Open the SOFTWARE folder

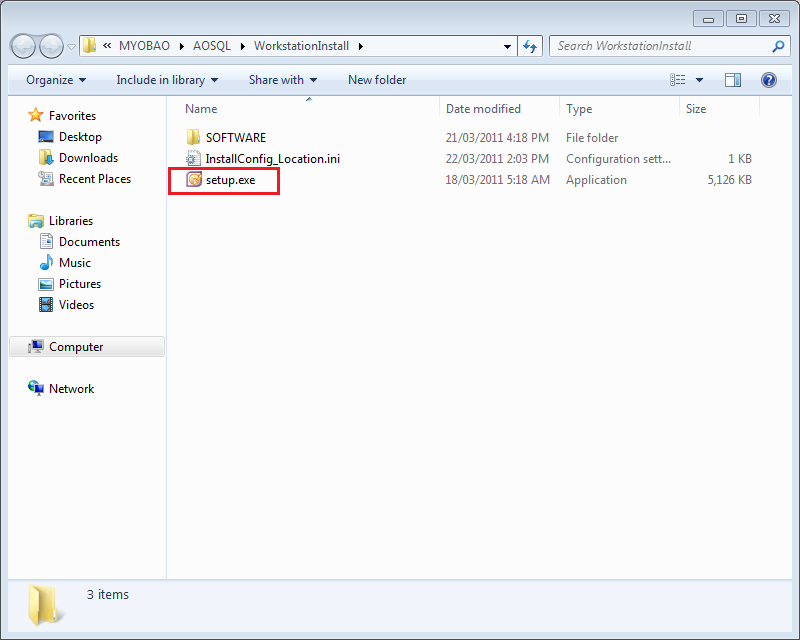tap(235, 138)
